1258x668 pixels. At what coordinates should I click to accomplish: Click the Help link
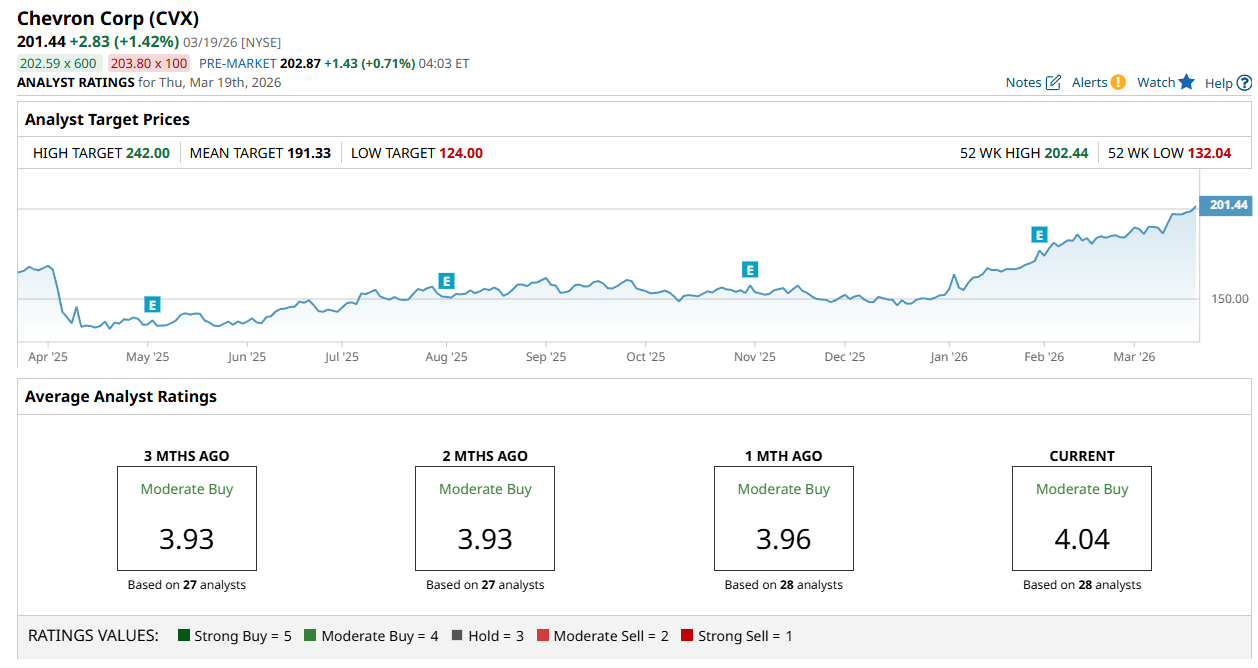[1219, 83]
